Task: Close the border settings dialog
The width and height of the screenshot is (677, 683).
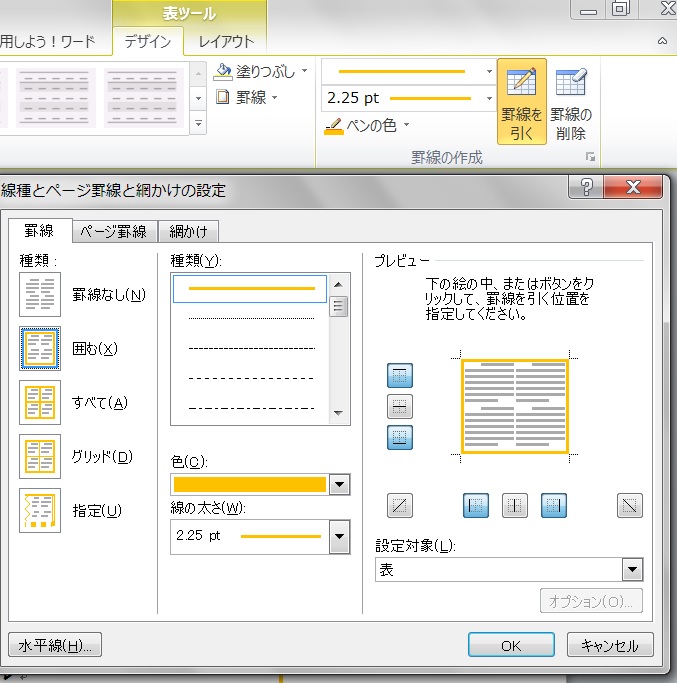Action: tap(633, 187)
